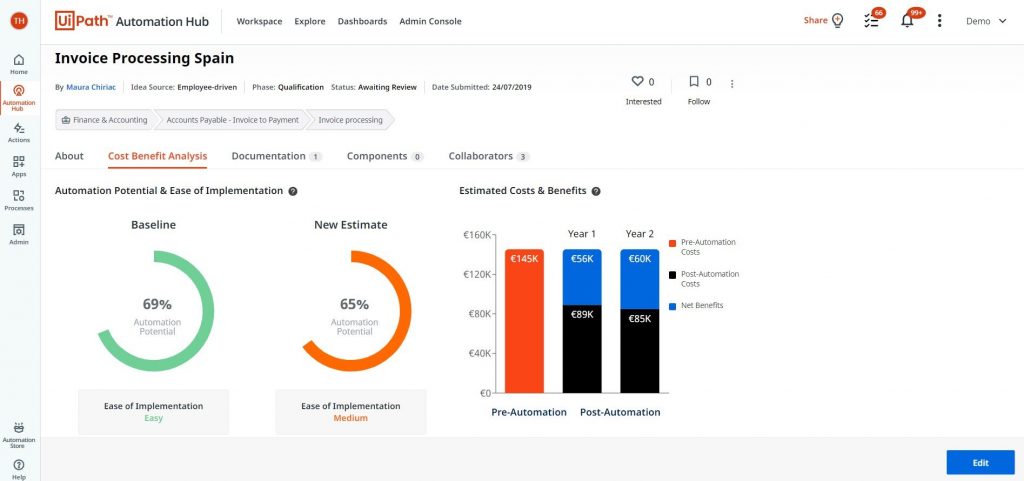Click the TH user avatar
The width and height of the screenshot is (1024, 481).
19,21
